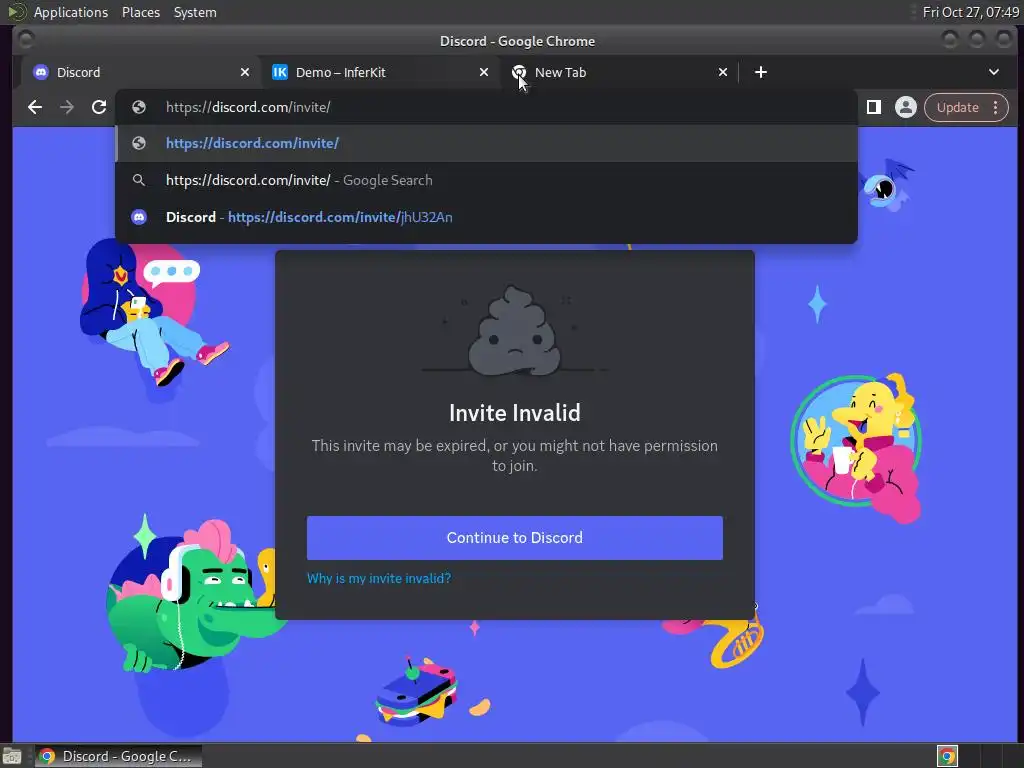The height and width of the screenshot is (768, 1024).
Task: Open the Applications menu
Action: coord(71,12)
